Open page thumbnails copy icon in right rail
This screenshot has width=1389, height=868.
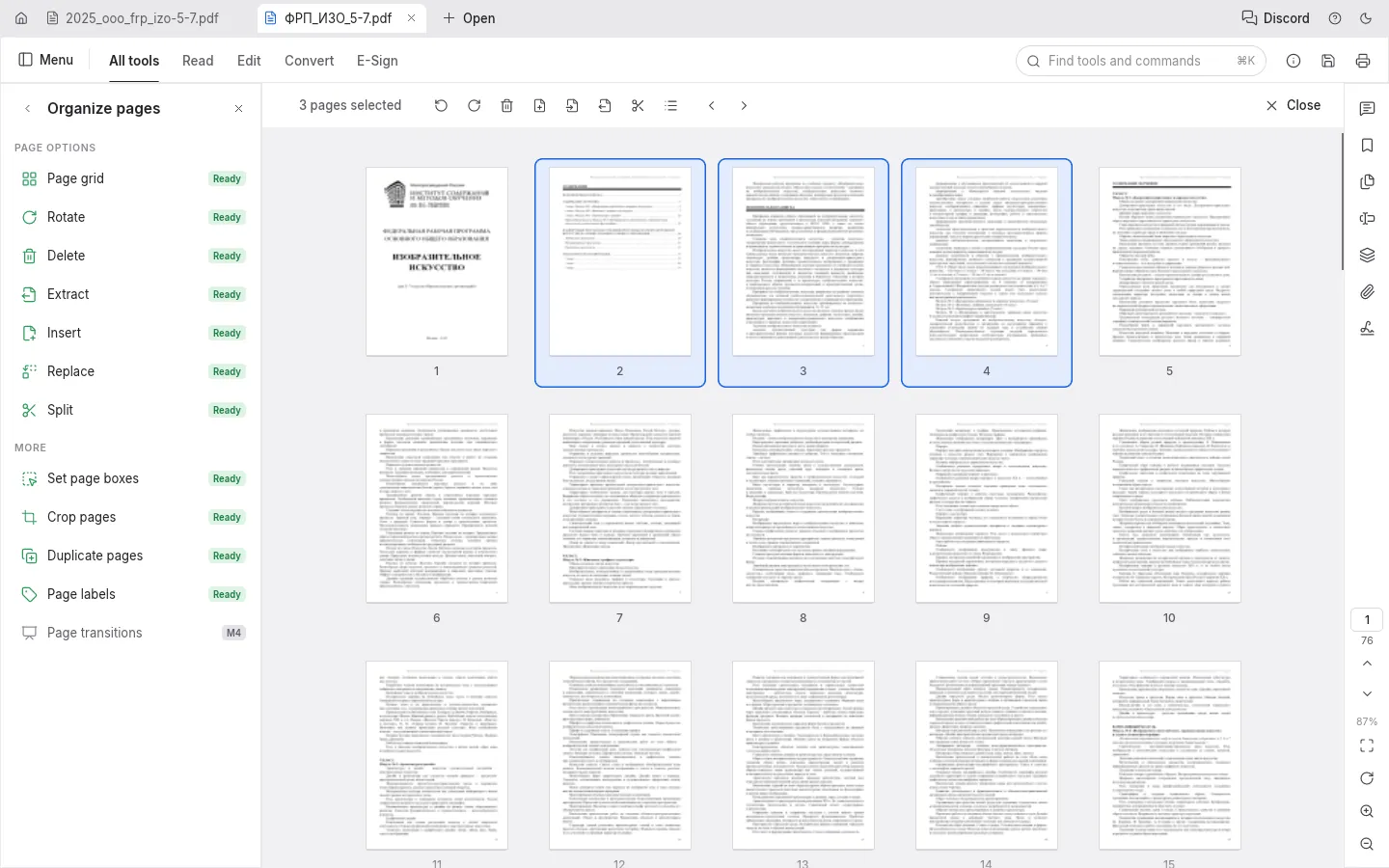tap(1367, 182)
